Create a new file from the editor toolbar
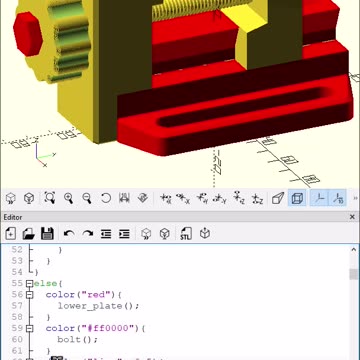360x360 pixels. [x=11, y=234]
